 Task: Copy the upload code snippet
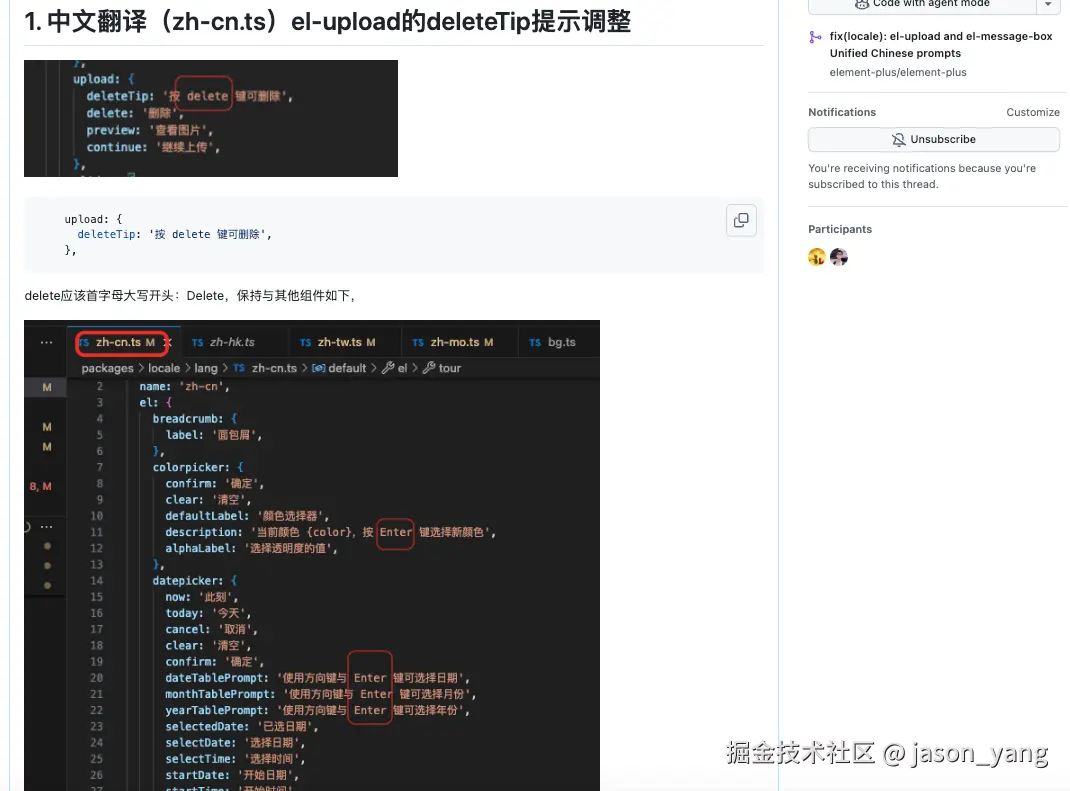pyautogui.click(x=741, y=220)
